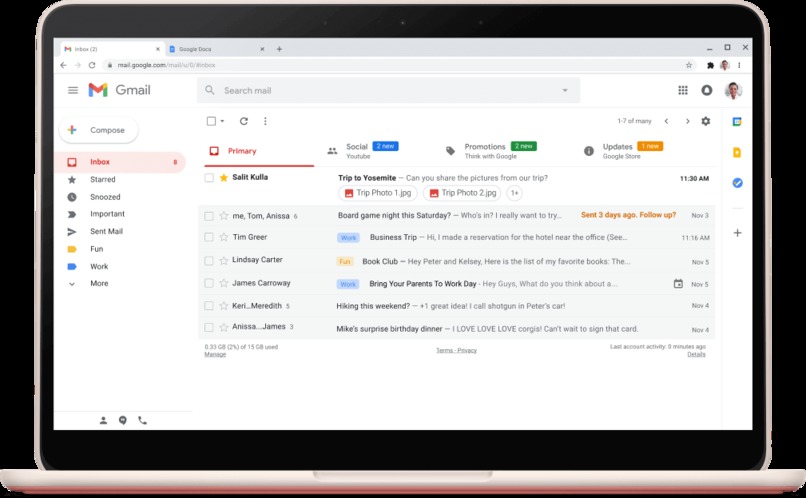Open the select-all checkbox dropdown arrow
The image size is (806, 498).
222,121
